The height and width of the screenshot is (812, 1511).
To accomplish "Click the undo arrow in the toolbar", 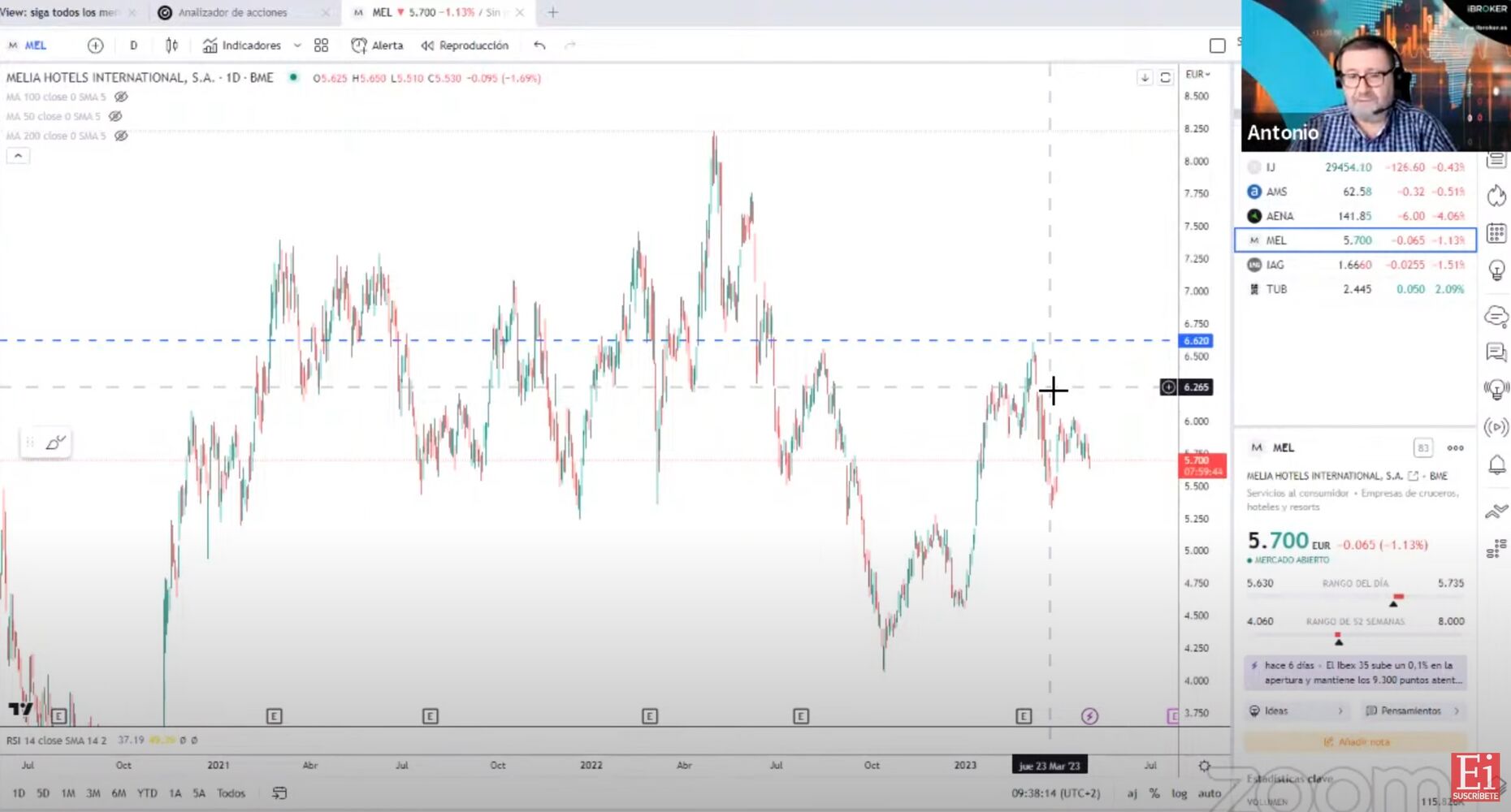I will click(539, 45).
